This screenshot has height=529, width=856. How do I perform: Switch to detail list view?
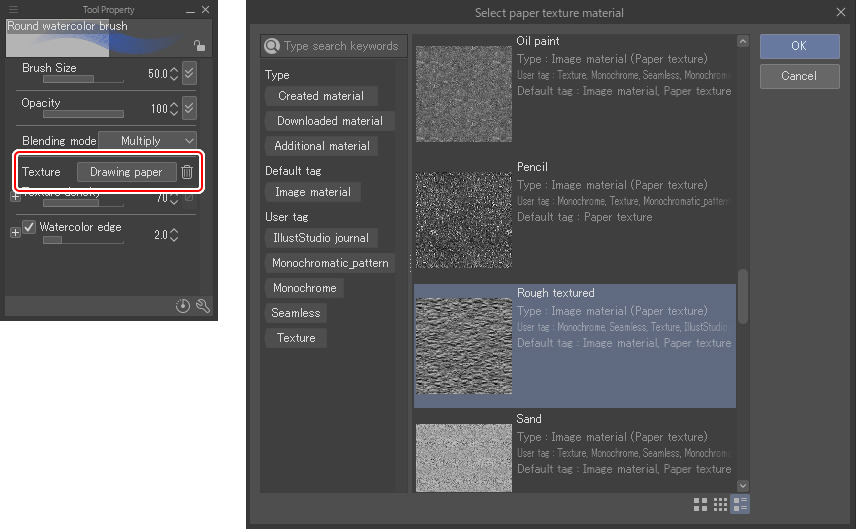tap(740, 504)
